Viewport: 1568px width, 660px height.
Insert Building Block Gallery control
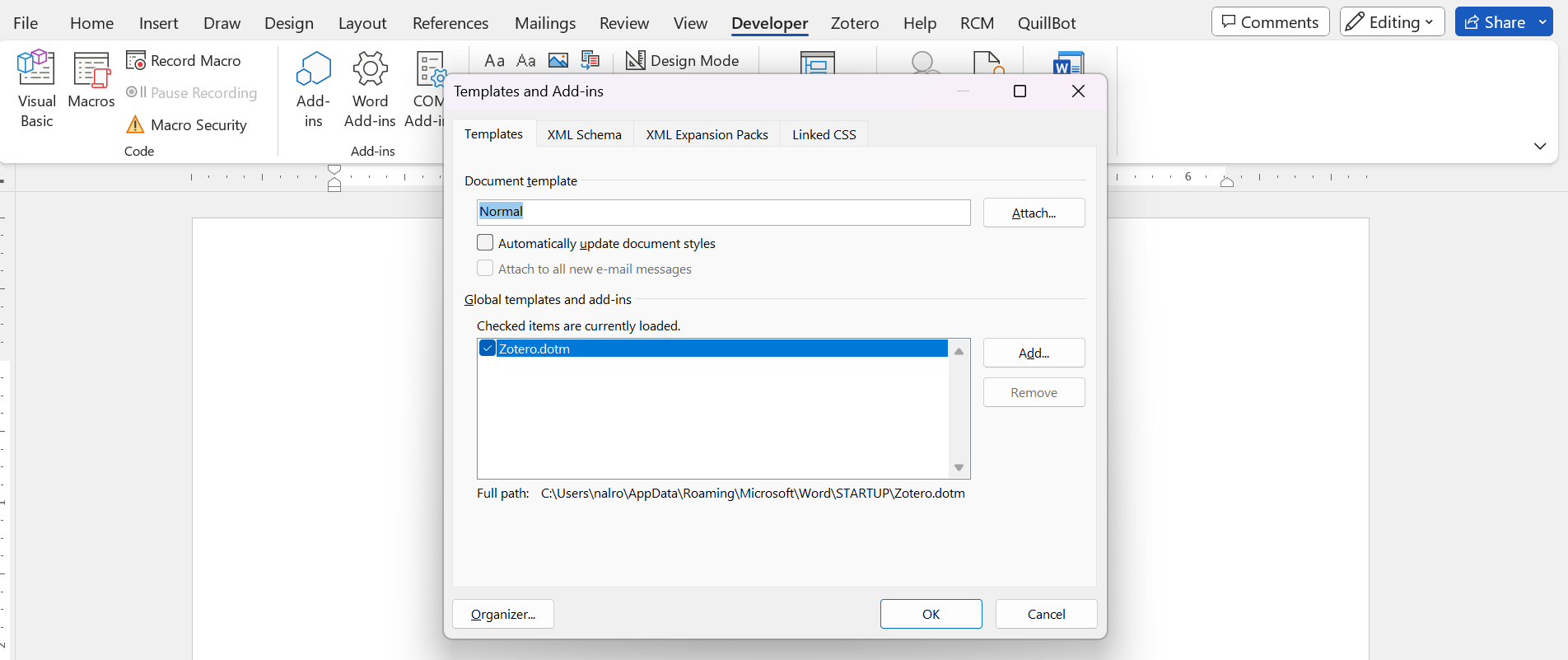pos(590,60)
